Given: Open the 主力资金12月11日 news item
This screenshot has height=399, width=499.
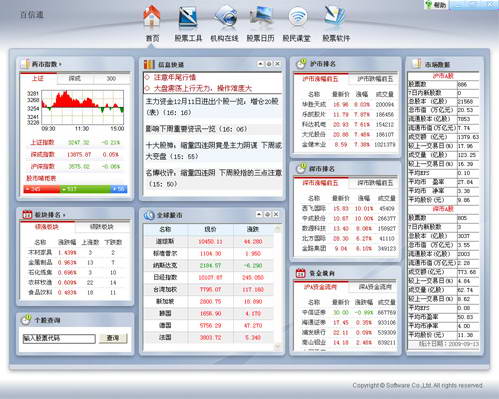Looking at the screenshot, I should 212,107.
